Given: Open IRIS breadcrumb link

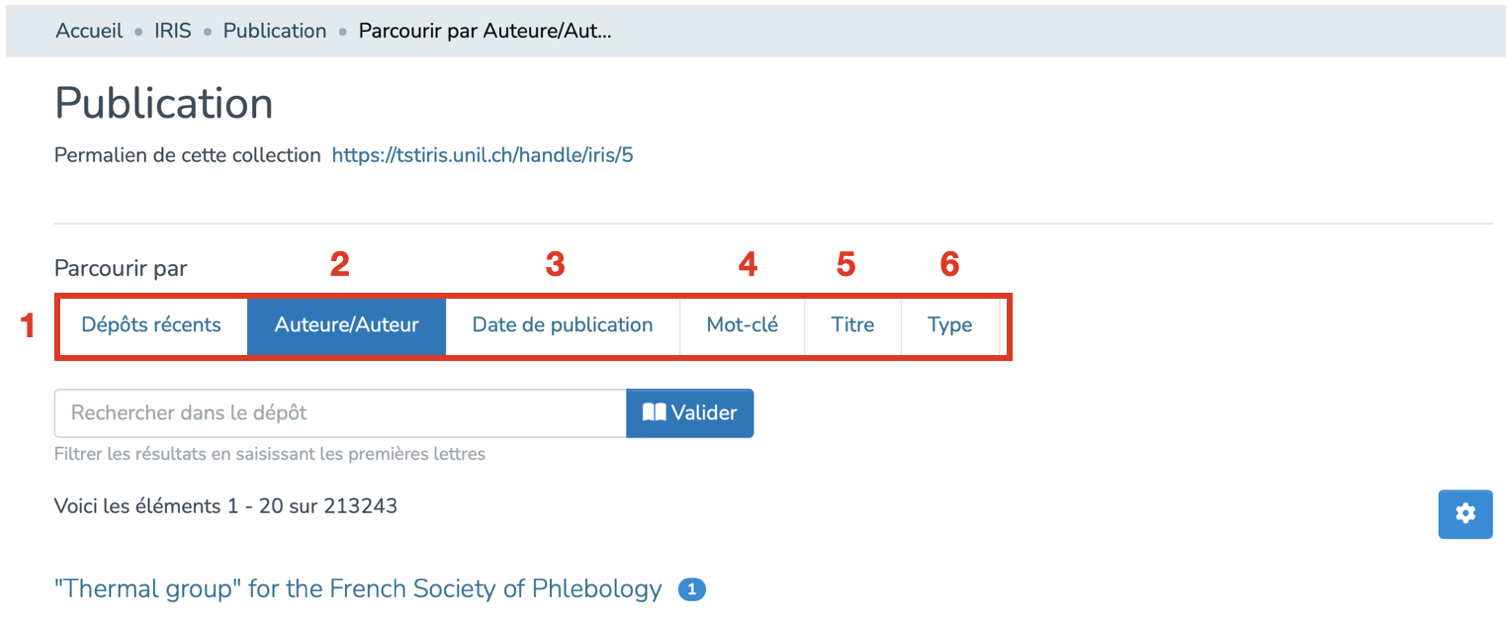Looking at the screenshot, I should (172, 31).
